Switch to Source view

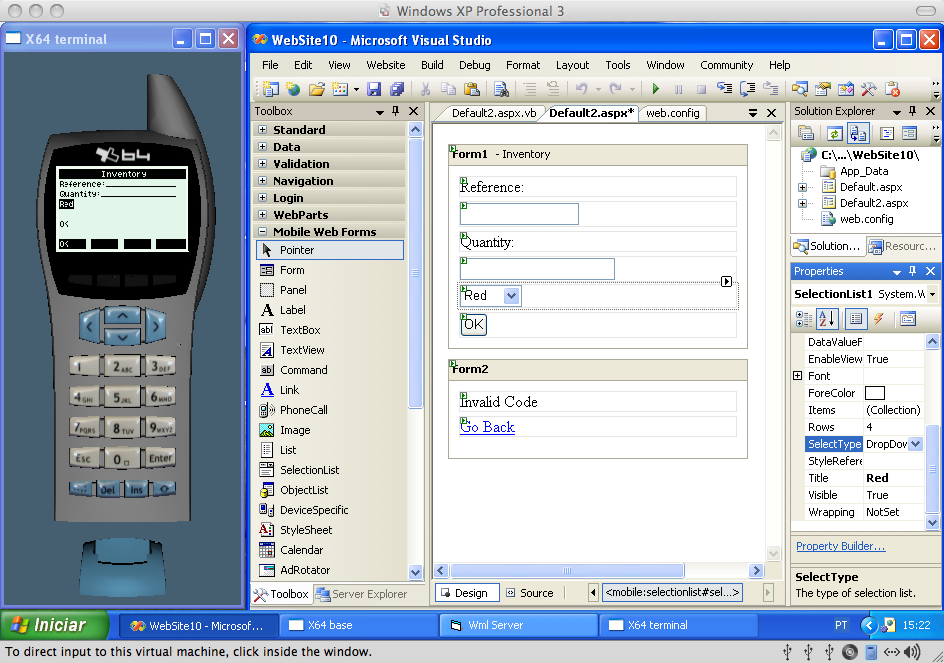tap(530, 593)
